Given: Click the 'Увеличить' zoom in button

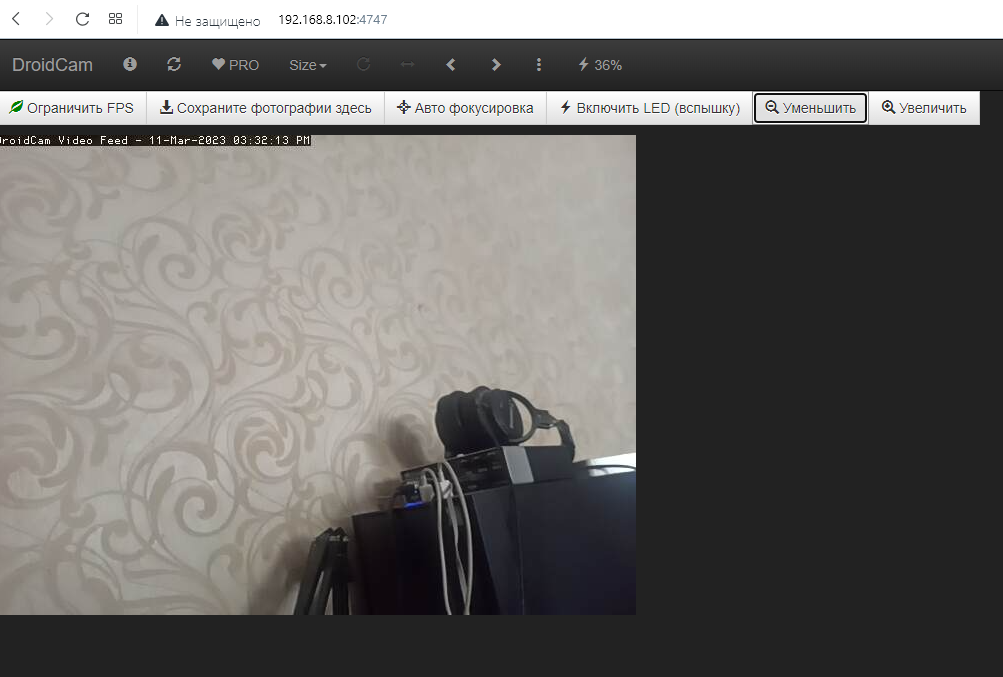Looking at the screenshot, I should (924, 108).
